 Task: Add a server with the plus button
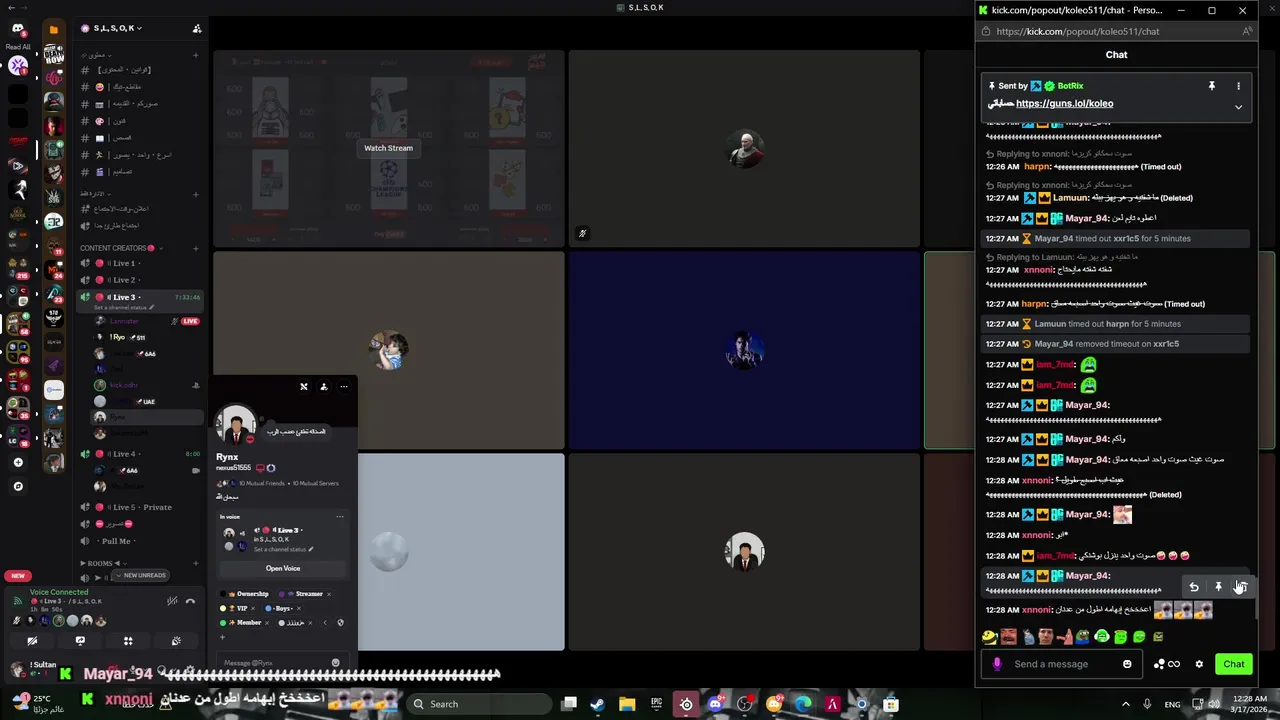[x=18, y=462]
